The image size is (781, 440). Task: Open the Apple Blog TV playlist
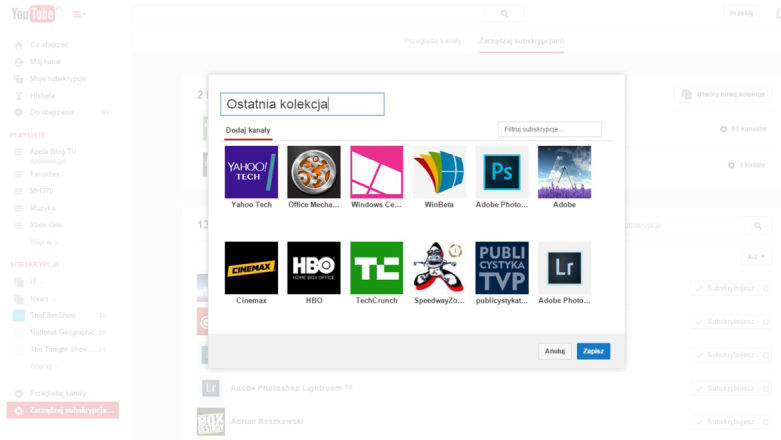[x=53, y=151]
